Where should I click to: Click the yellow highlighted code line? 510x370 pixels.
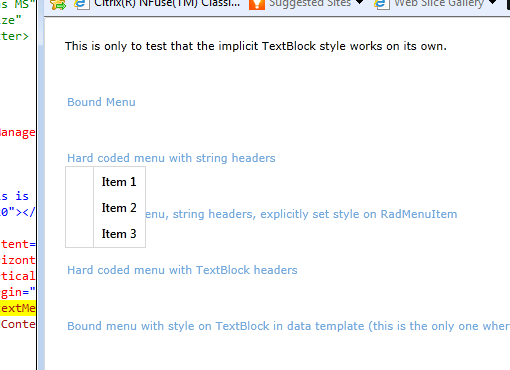tap(18, 308)
